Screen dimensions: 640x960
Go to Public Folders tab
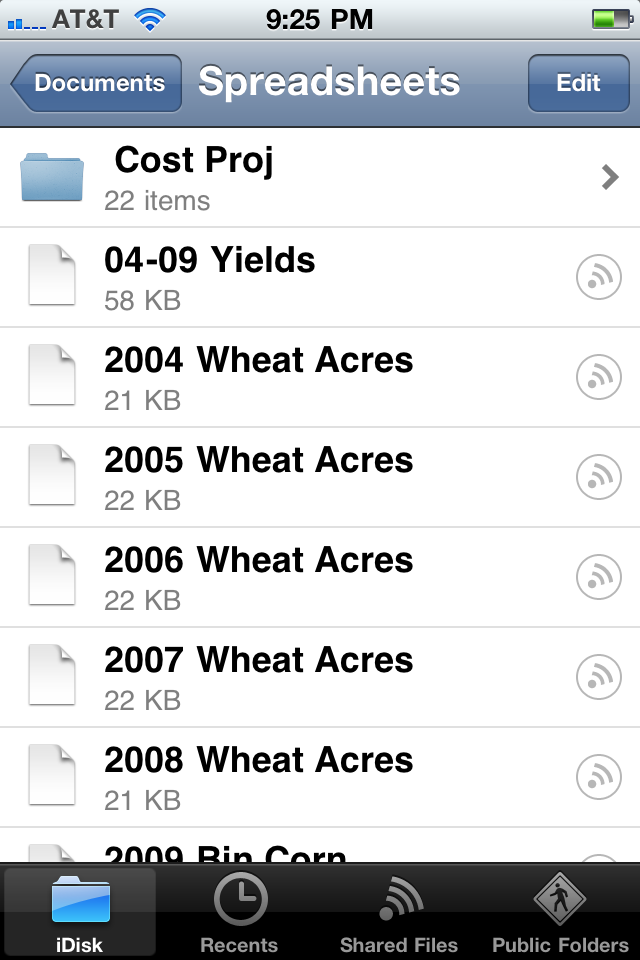pyautogui.click(x=560, y=913)
